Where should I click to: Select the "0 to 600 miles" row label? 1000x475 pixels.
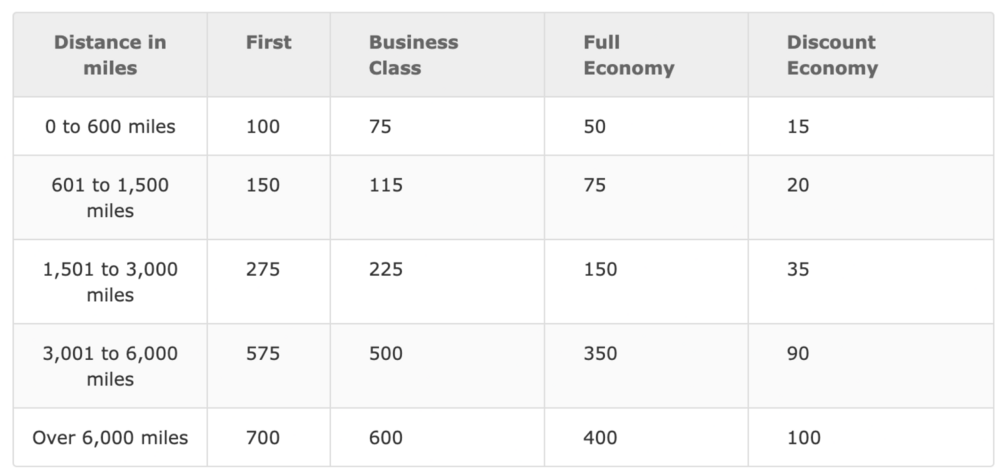pos(110,127)
